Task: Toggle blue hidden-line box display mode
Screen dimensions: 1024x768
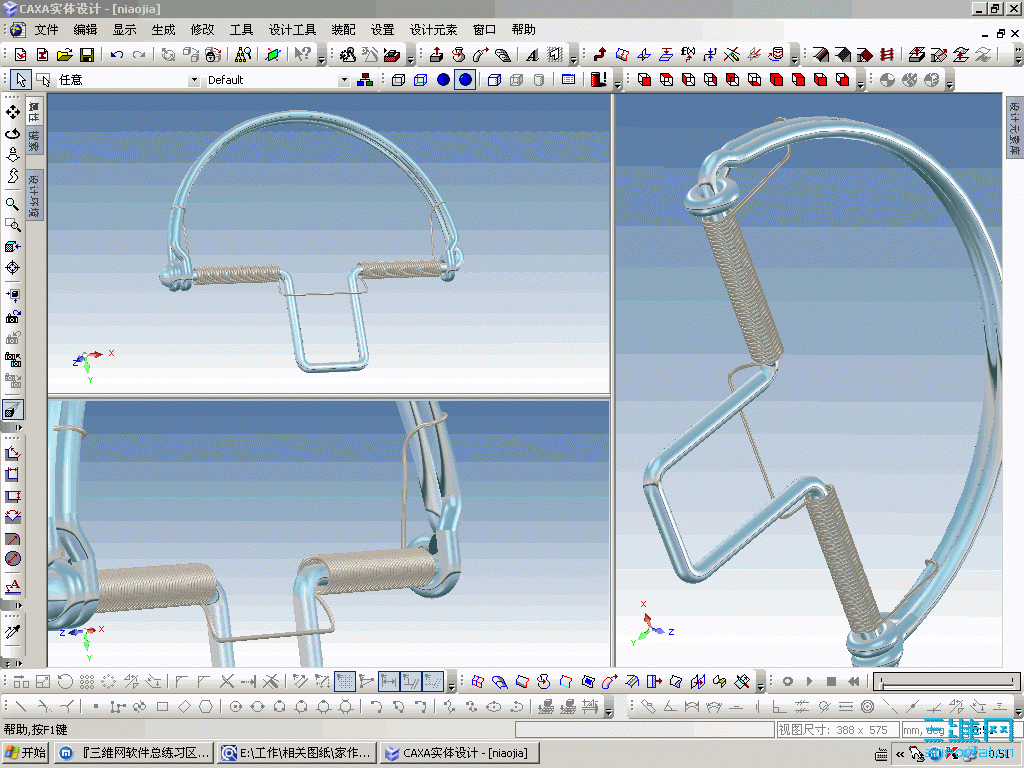Action: click(421, 80)
